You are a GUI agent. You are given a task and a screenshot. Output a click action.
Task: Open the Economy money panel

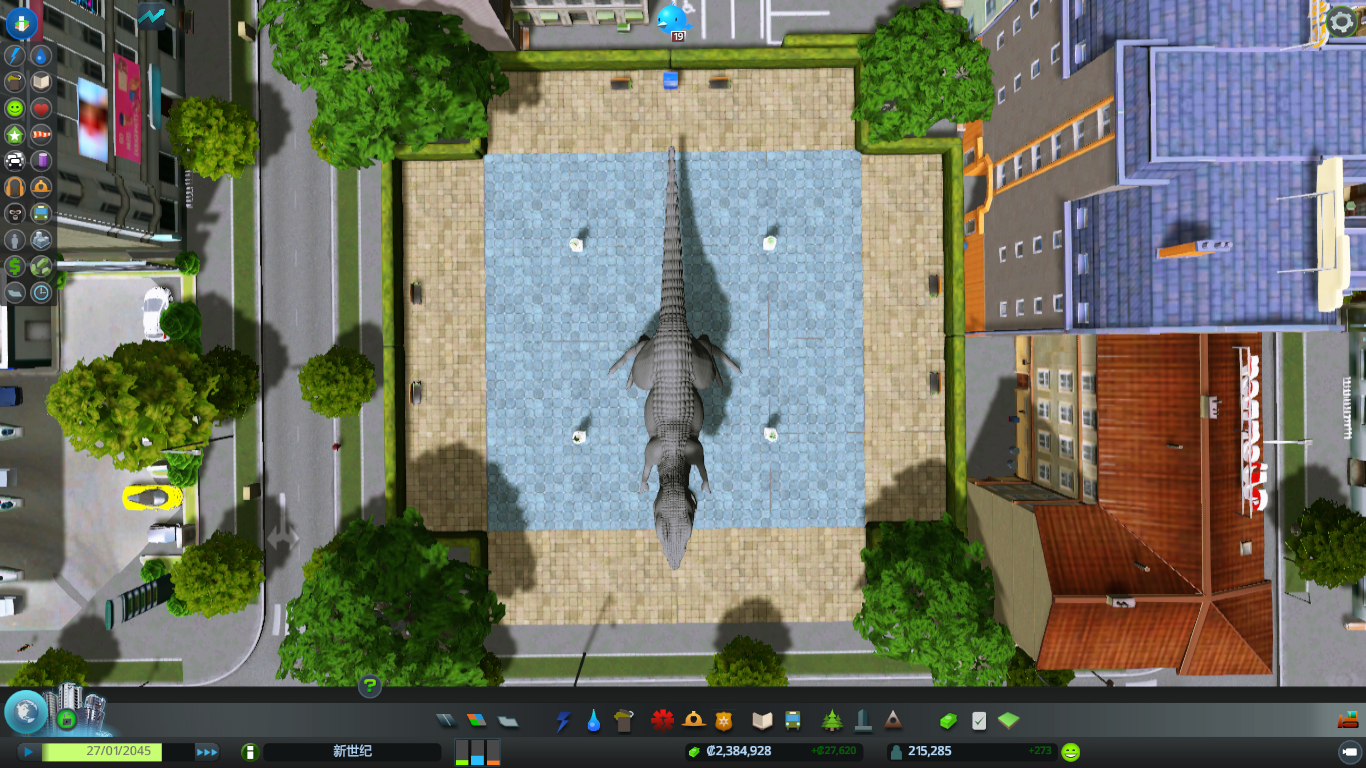pos(947,720)
